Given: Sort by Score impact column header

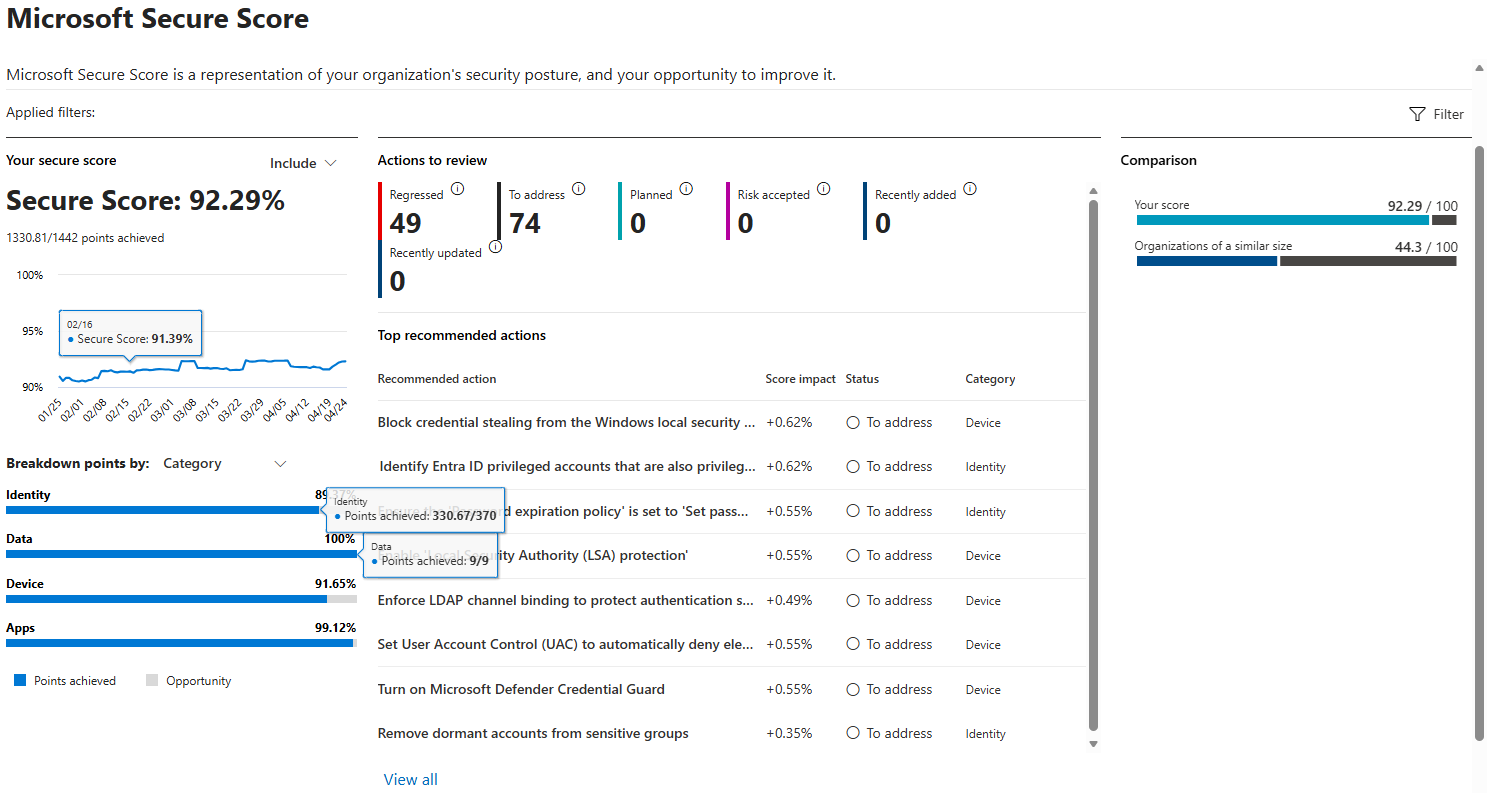Looking at the screenshot, I should click(x=800, y=379).
